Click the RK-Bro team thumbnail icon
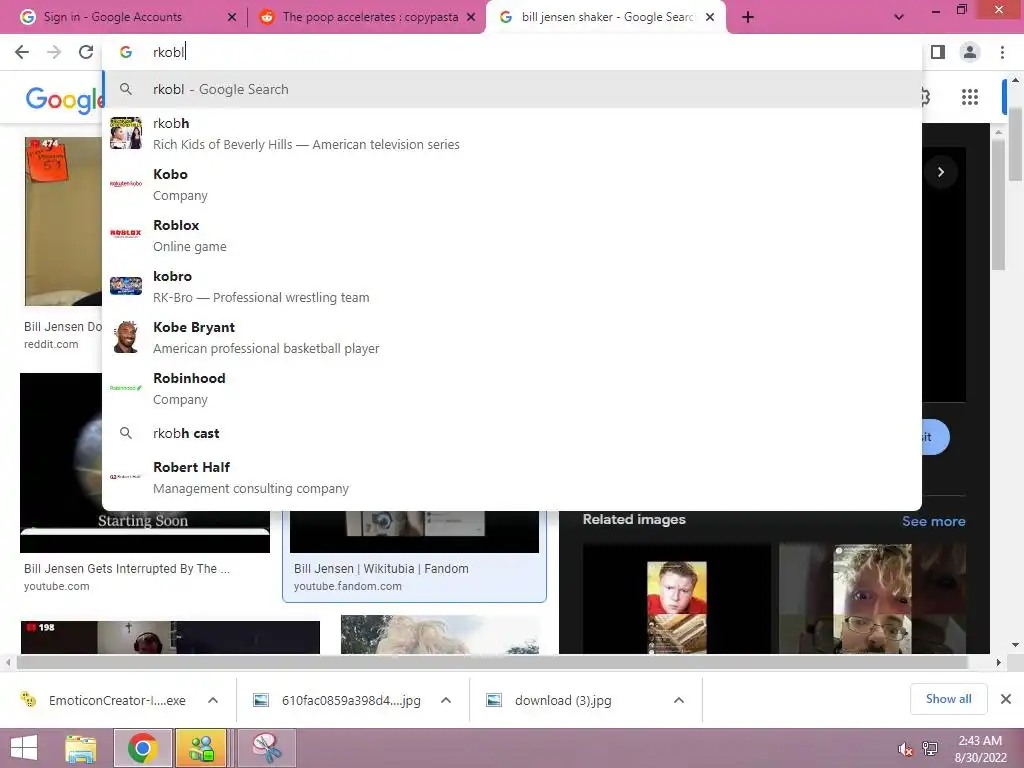This screenshot has height=768, width=1024. [126, 286]
